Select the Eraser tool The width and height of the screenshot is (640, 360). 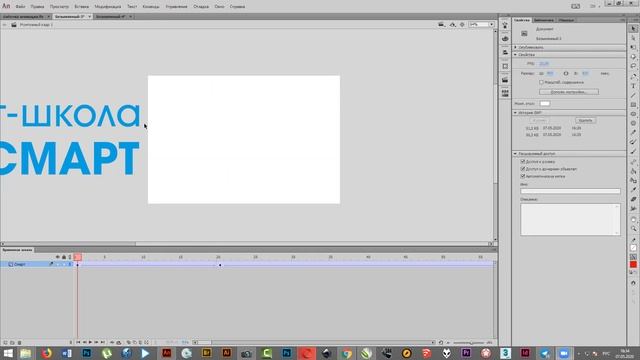point(633,199)
